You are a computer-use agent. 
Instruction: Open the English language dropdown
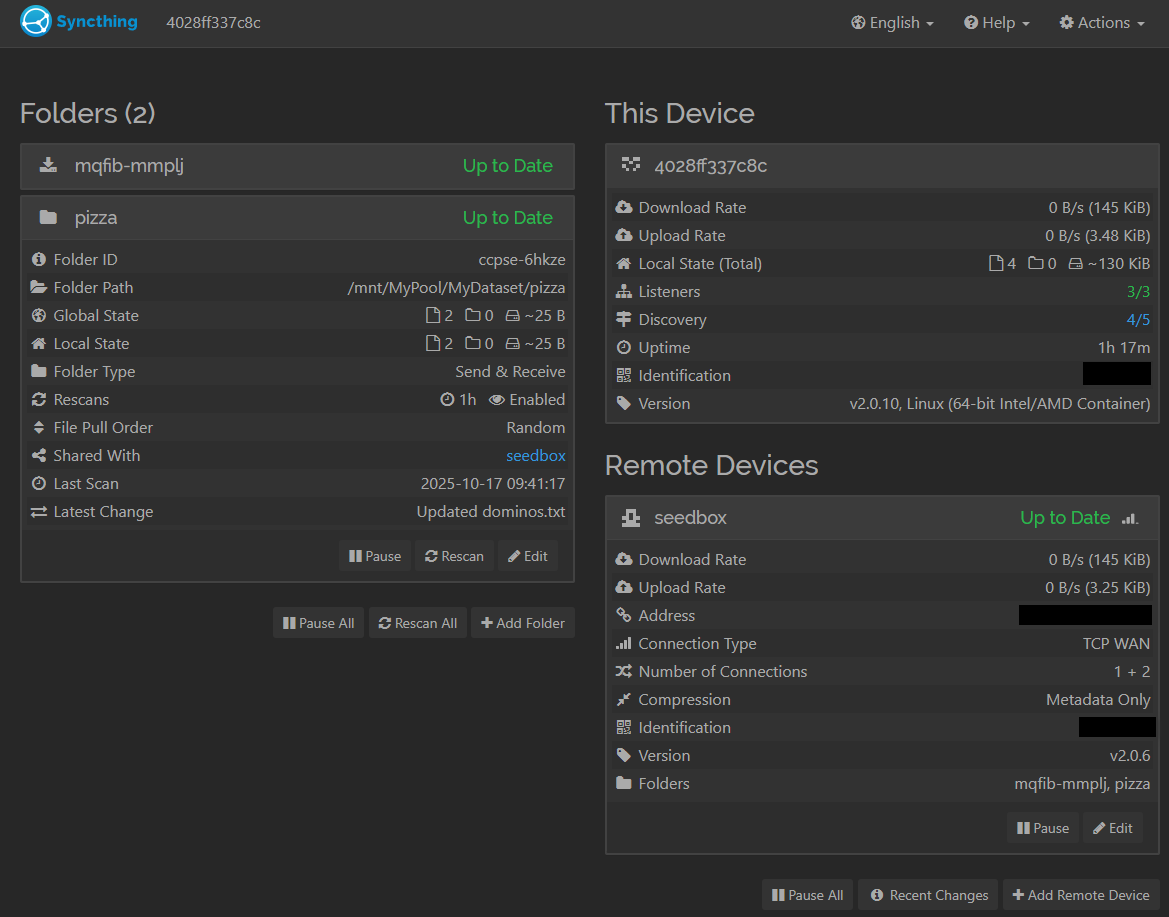[x=892, y=23]
